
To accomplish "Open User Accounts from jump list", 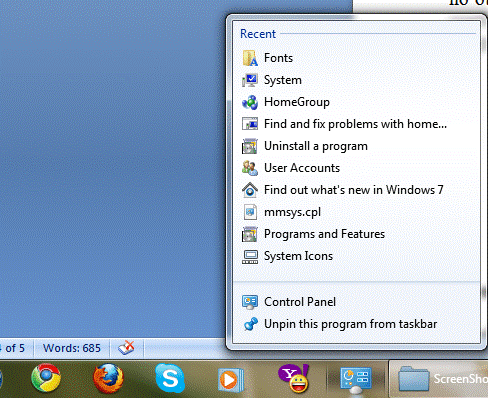I will click(x=356, y=168).
